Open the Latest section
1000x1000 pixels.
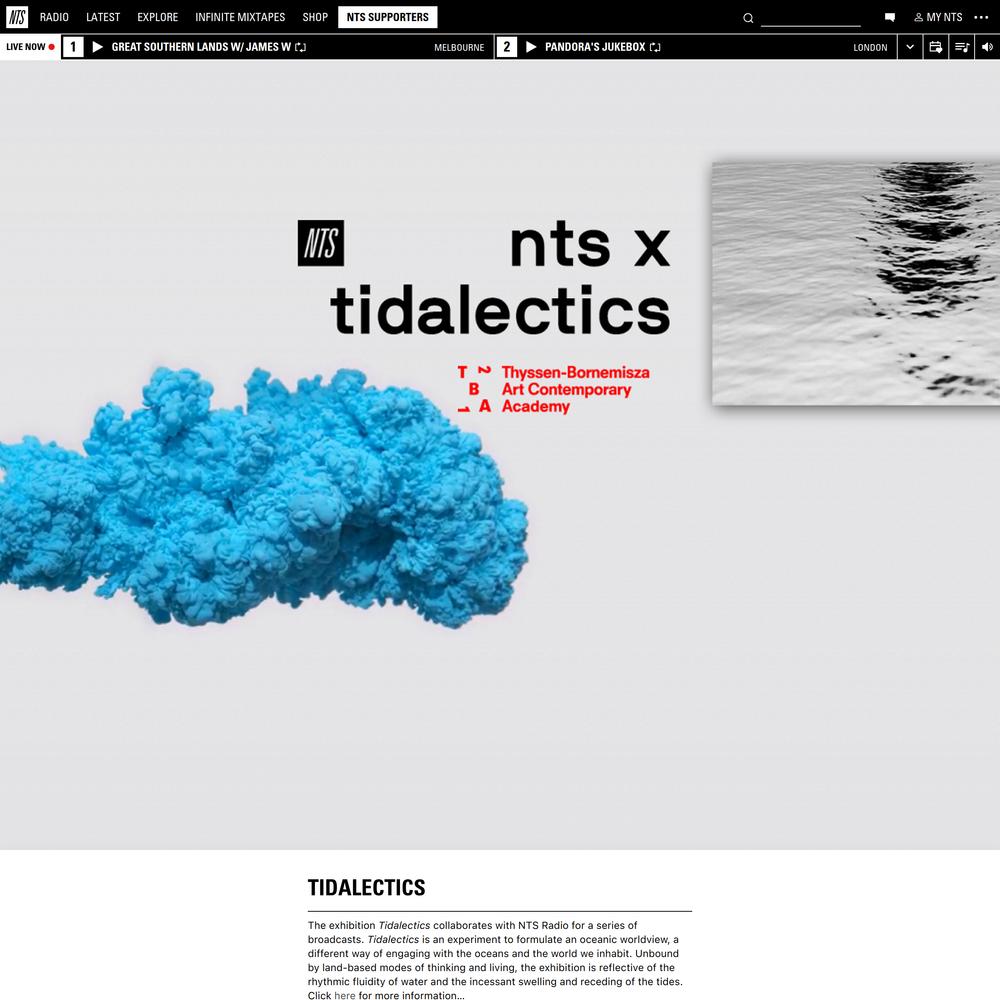(103, 17)
